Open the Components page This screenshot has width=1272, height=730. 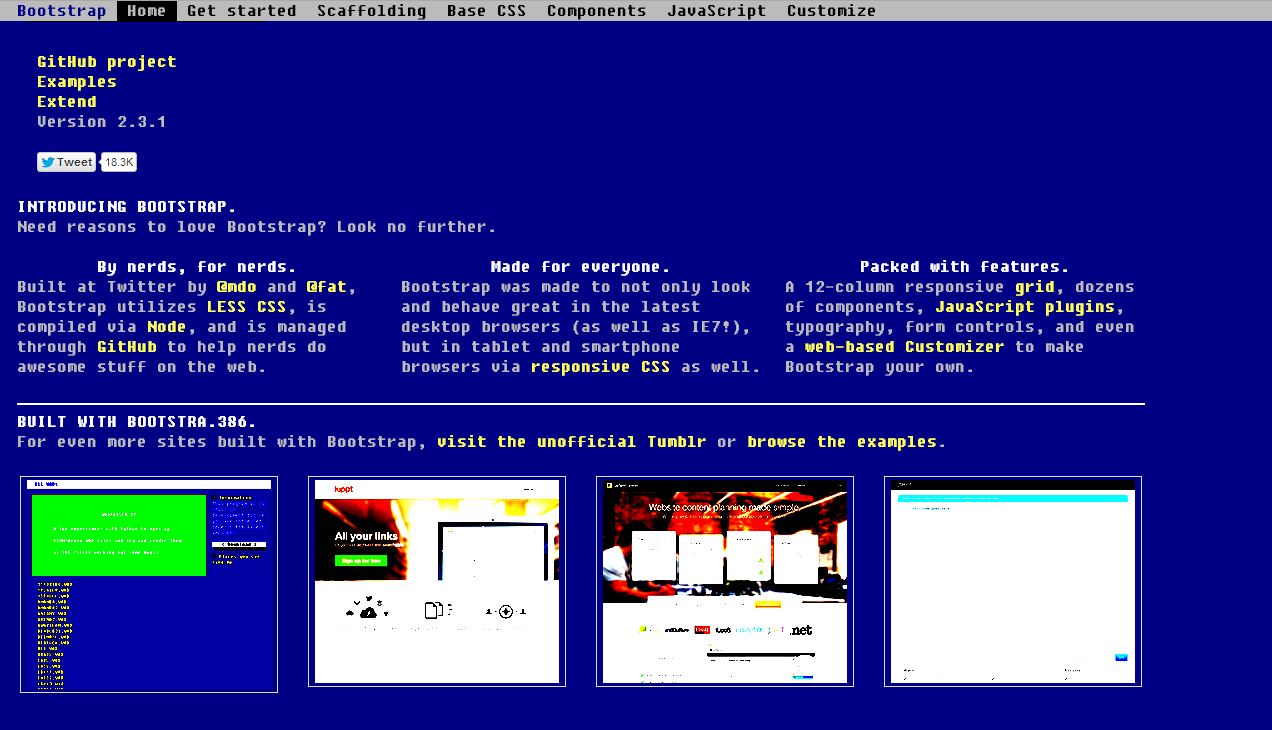tap(596, 11)
